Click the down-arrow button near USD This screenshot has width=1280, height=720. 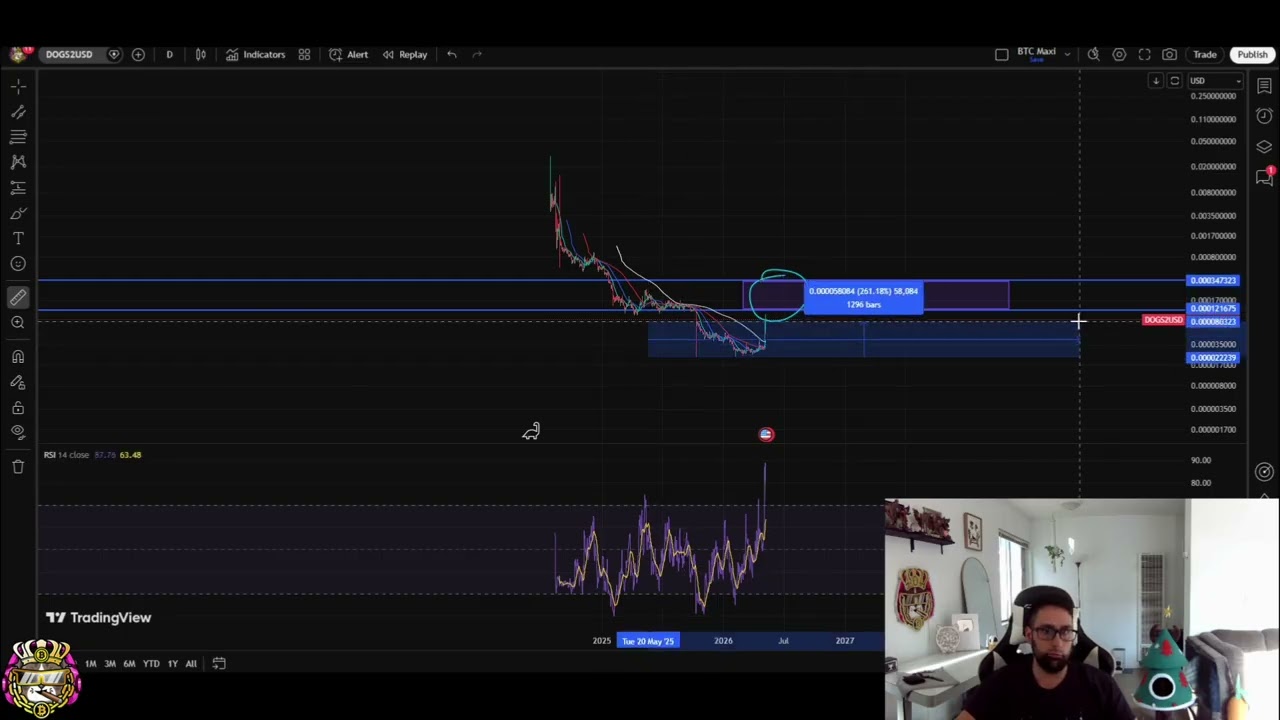tap(1155, 81)
